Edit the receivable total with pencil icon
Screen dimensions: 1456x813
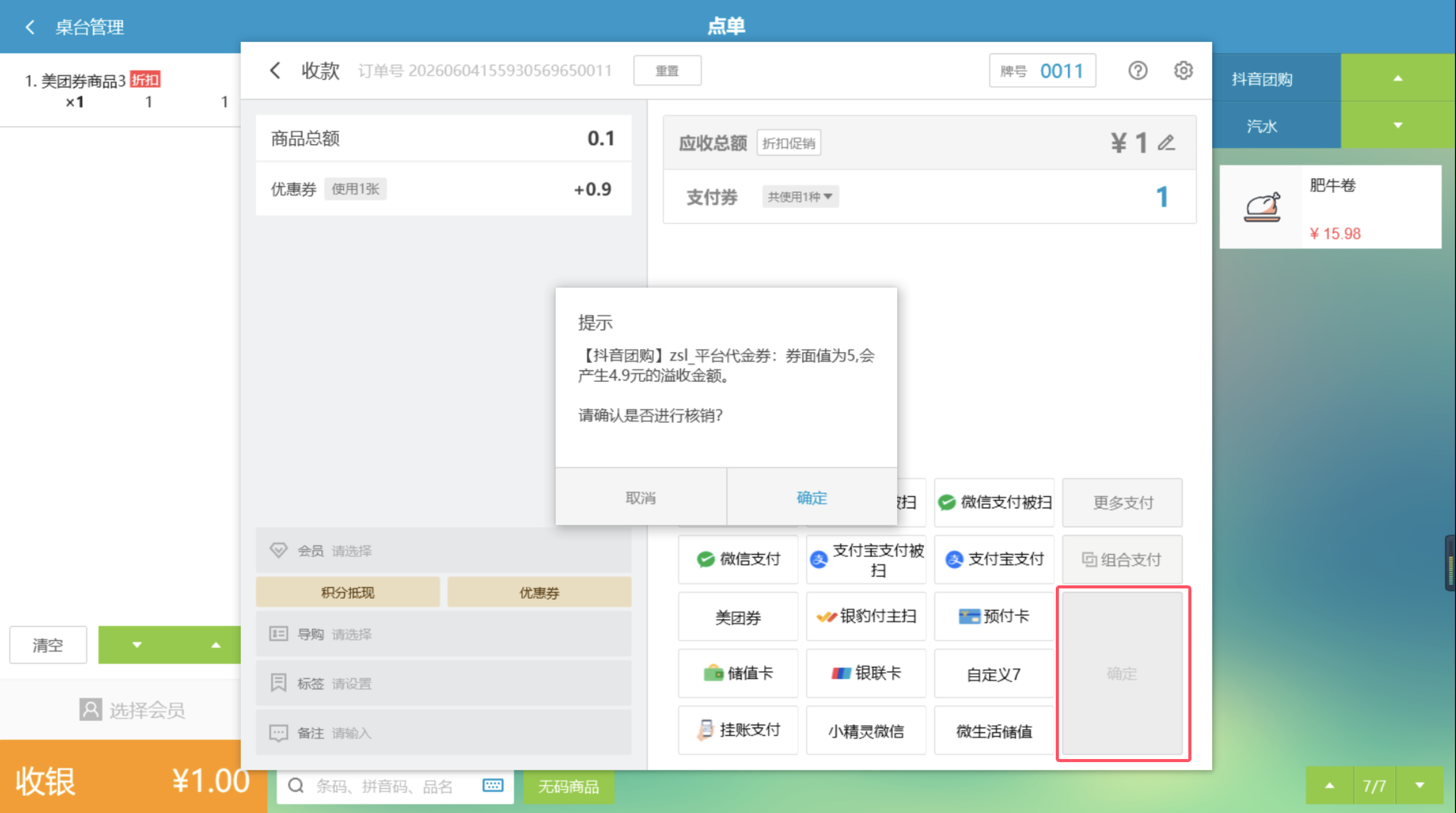coord(1167,142)
